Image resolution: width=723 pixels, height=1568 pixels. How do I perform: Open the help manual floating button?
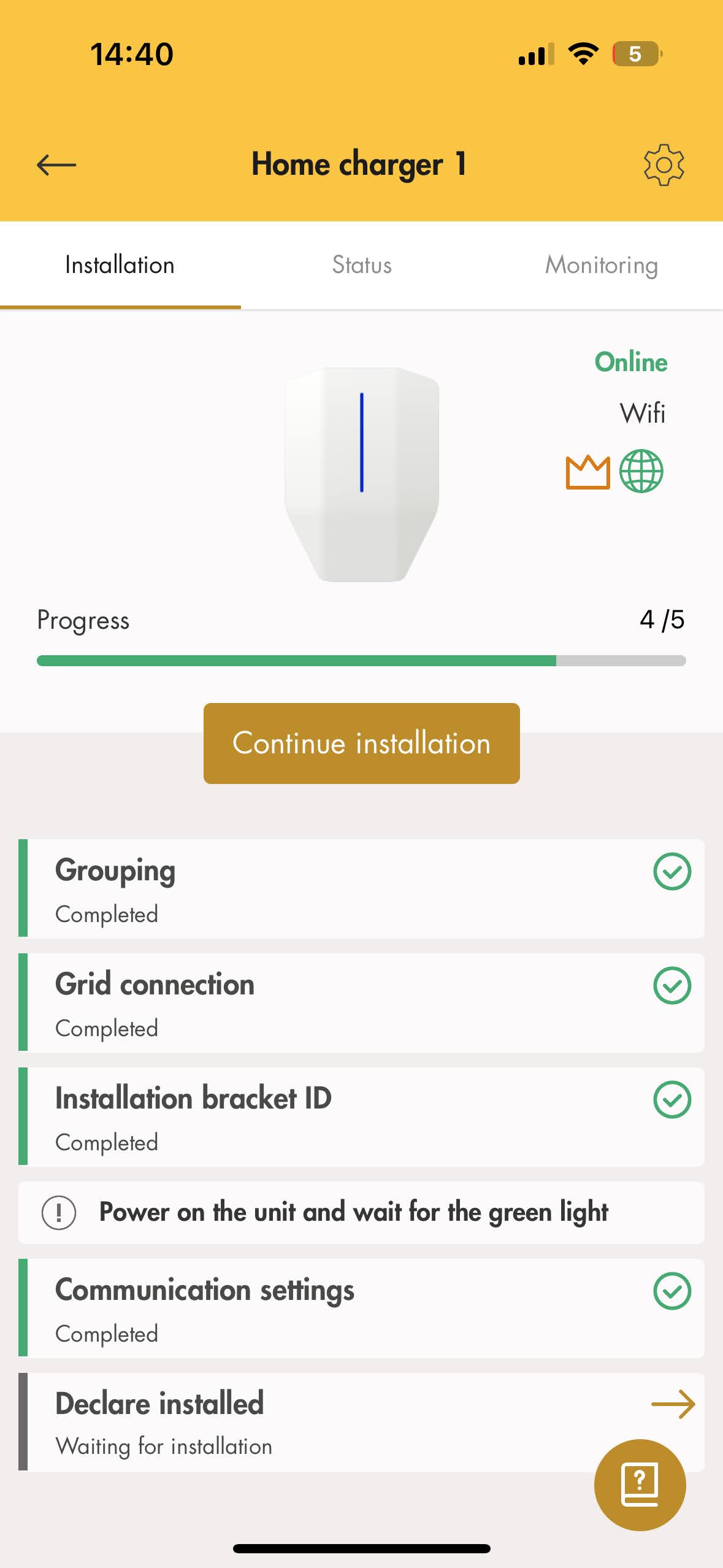coord(640,1484)
